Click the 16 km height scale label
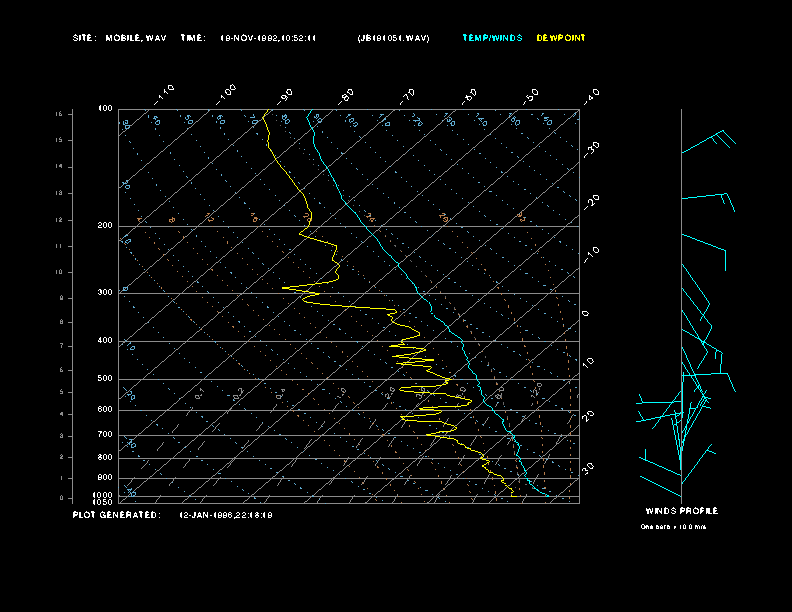The height and width of the screenshot is (612, 792). pyautogui.click(x=59, y=114)
